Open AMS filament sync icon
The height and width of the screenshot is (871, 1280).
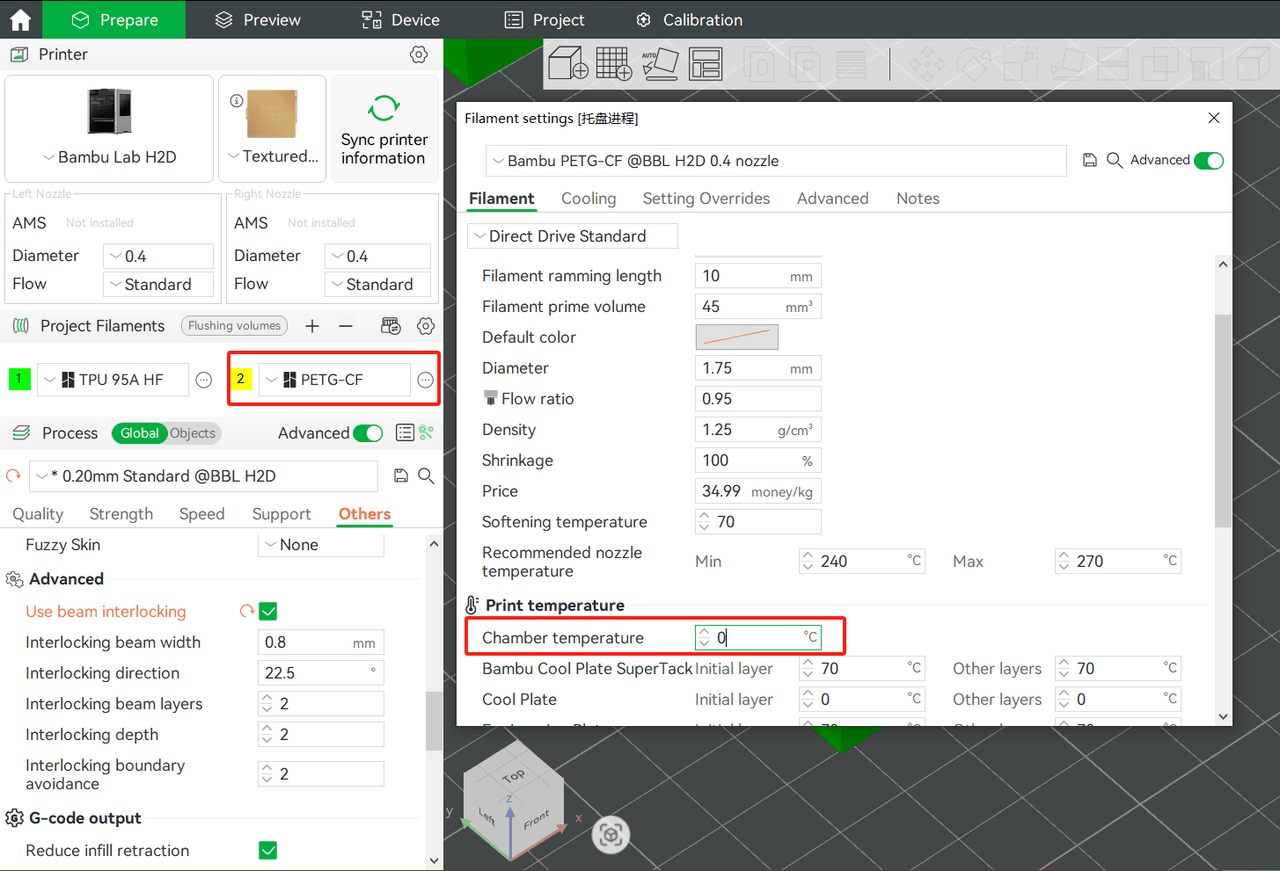pyautogui.click(x=391, y=326)
